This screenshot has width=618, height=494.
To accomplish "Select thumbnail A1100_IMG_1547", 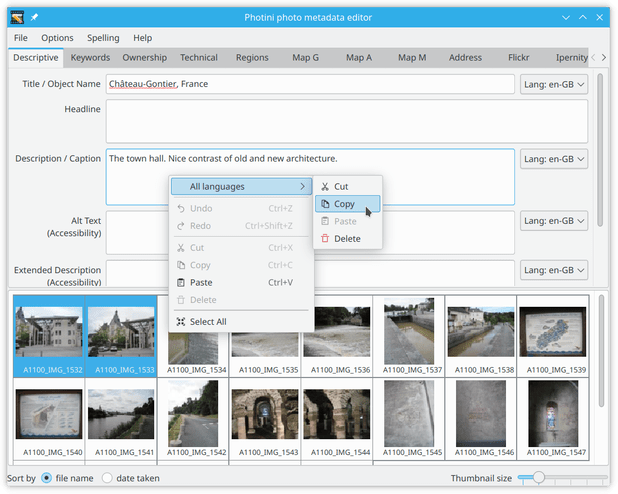I will pyautogui.click(x=553, y=419).
